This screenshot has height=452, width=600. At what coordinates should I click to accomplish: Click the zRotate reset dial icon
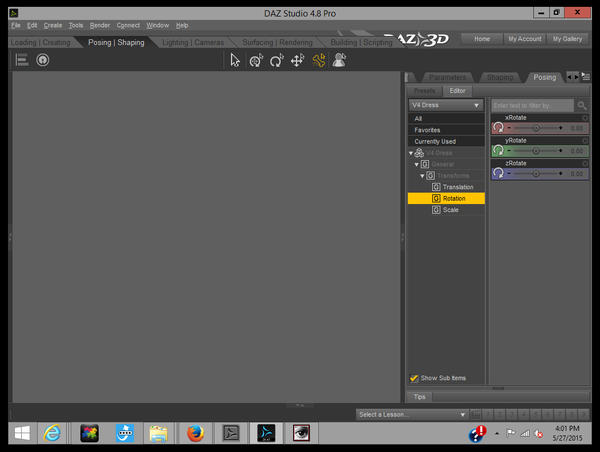click(498, 173)
